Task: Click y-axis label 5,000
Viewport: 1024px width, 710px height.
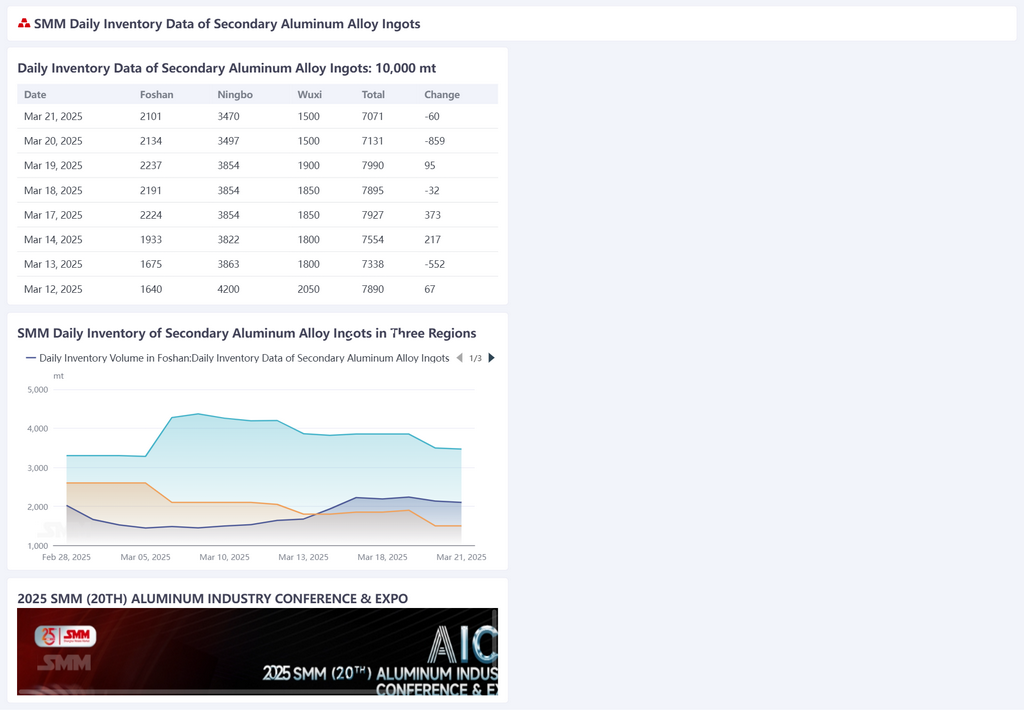Action: (38, 390)
